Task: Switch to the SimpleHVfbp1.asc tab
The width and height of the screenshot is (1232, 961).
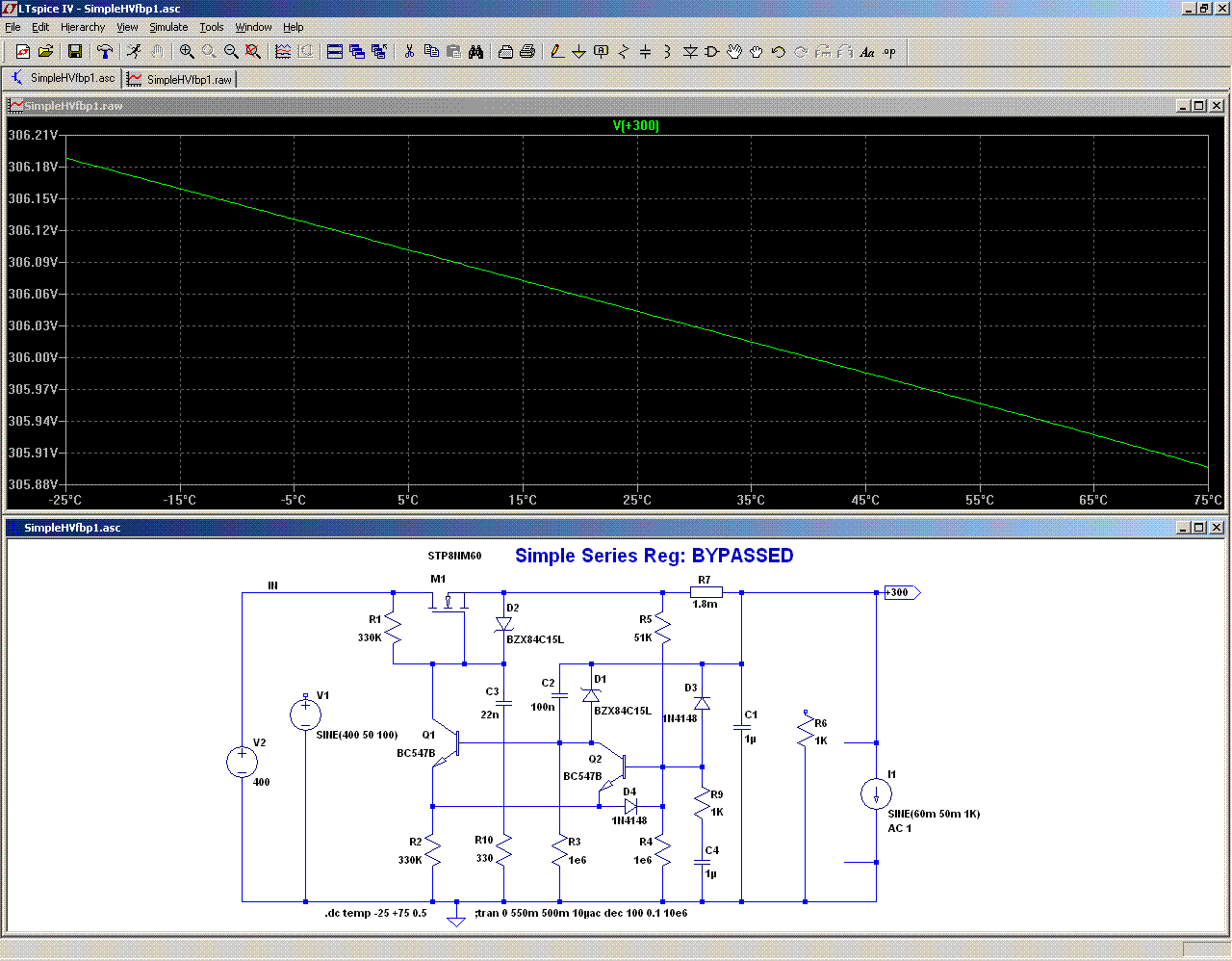Action: pos(63,78)
